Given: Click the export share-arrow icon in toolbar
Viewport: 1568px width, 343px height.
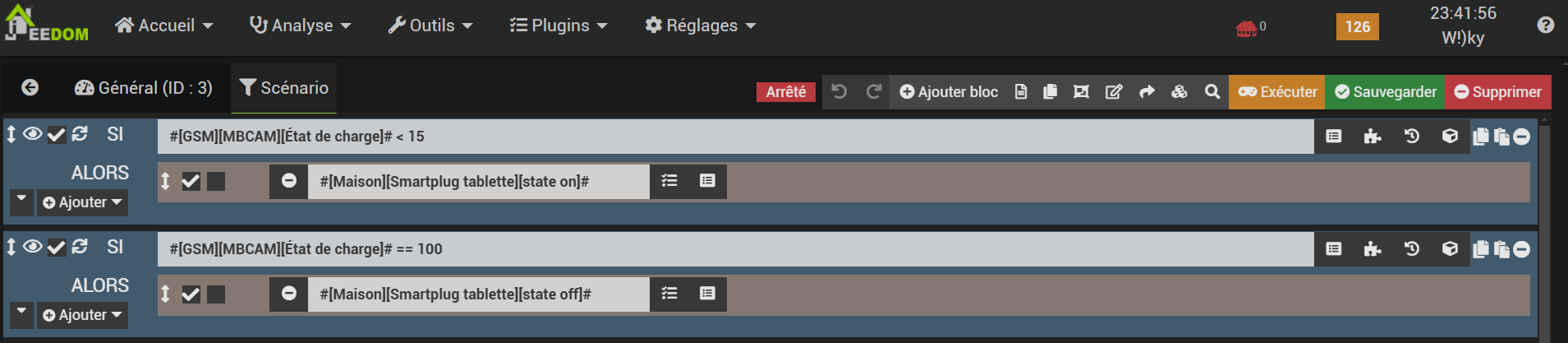Looking at the screenshot, I should click(x=1147, y=91).
